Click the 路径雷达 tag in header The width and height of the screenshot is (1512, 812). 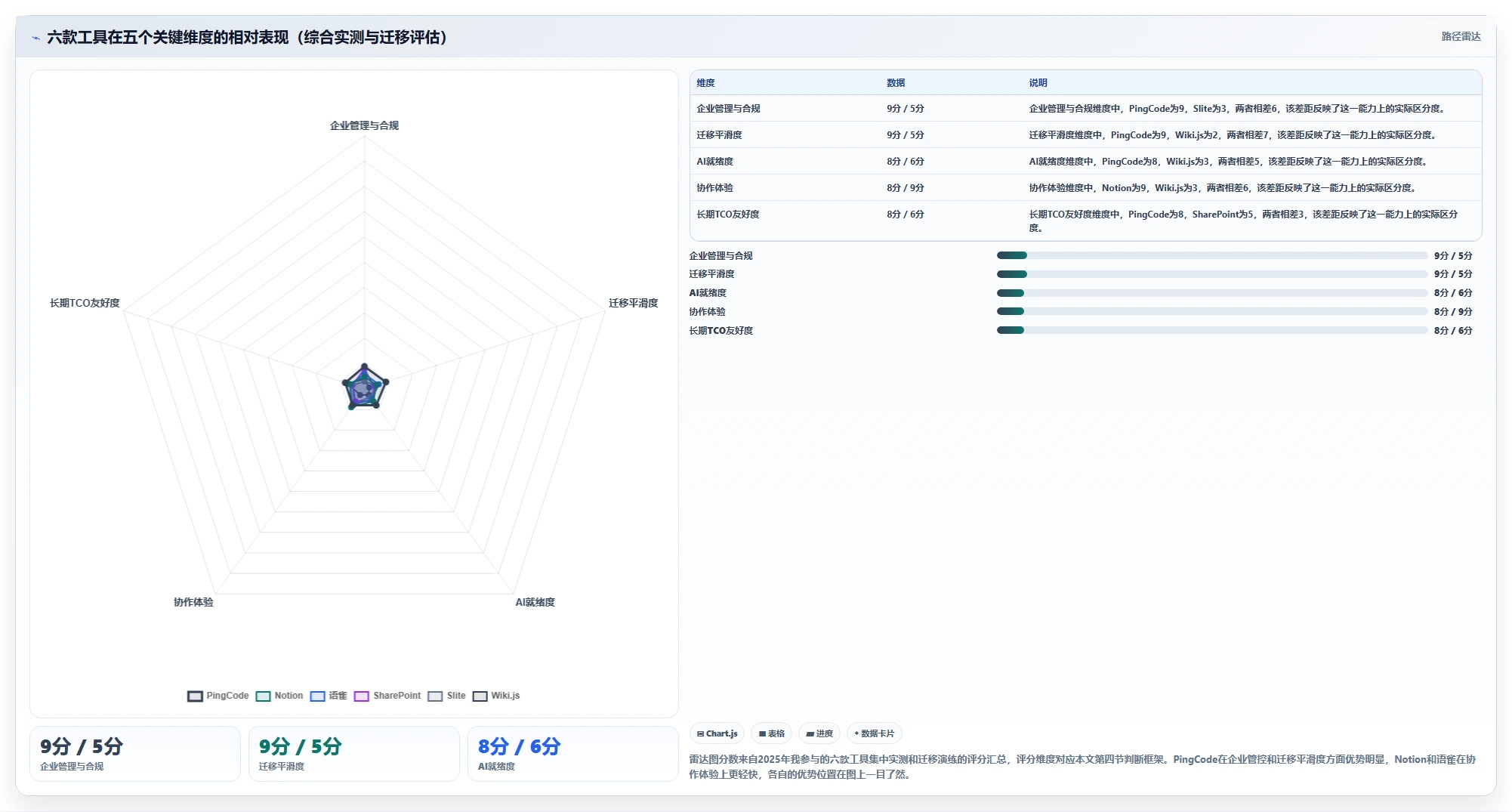click(x=1461, y=36)
